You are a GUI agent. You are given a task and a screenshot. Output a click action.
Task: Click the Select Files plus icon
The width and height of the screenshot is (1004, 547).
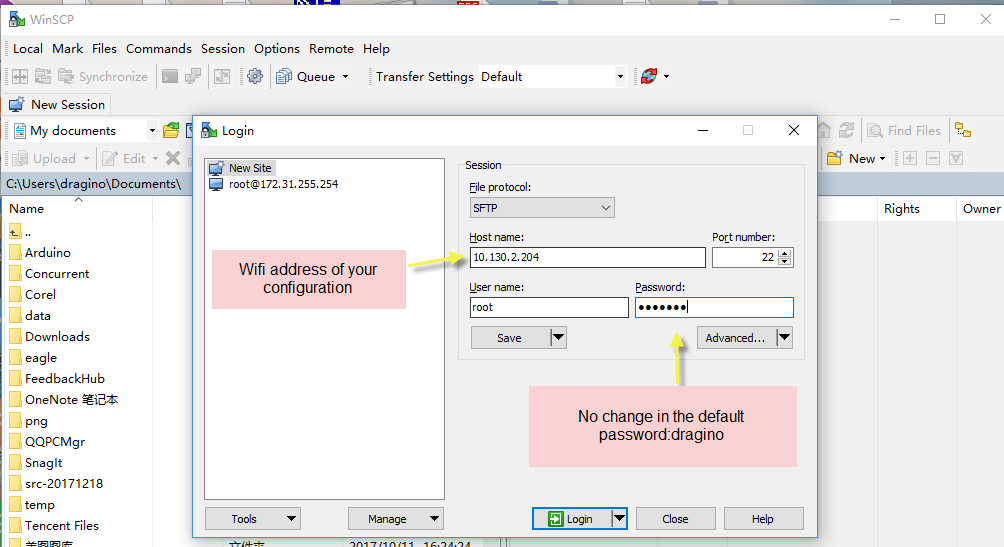tap(910, 158)
